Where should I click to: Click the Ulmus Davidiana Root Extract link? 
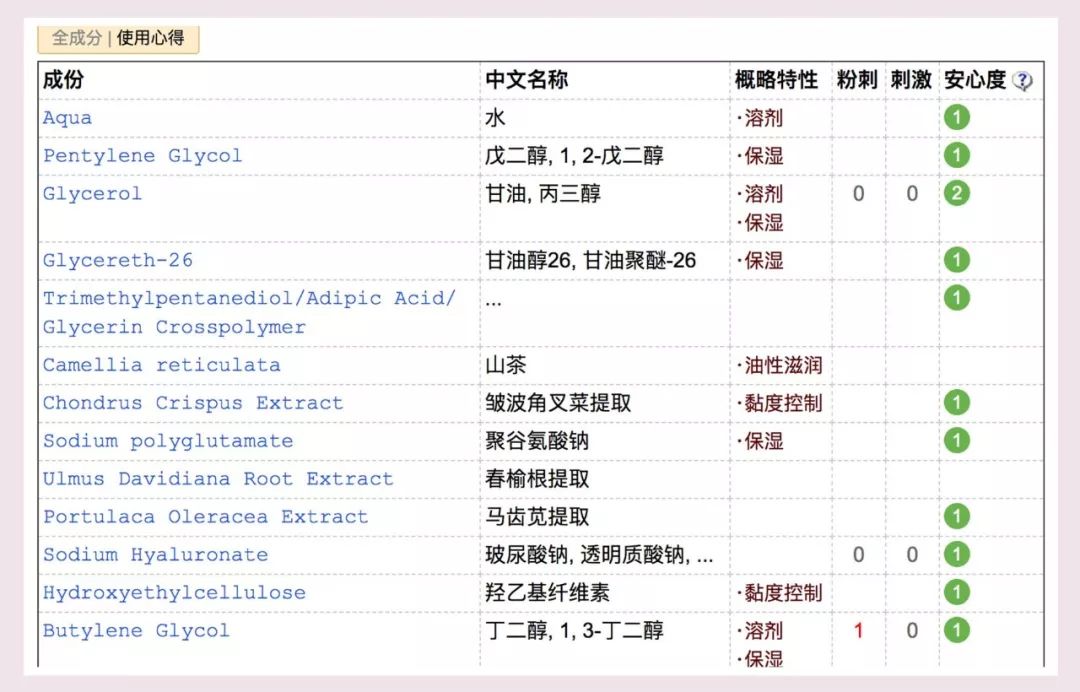(x=216, y=478)
